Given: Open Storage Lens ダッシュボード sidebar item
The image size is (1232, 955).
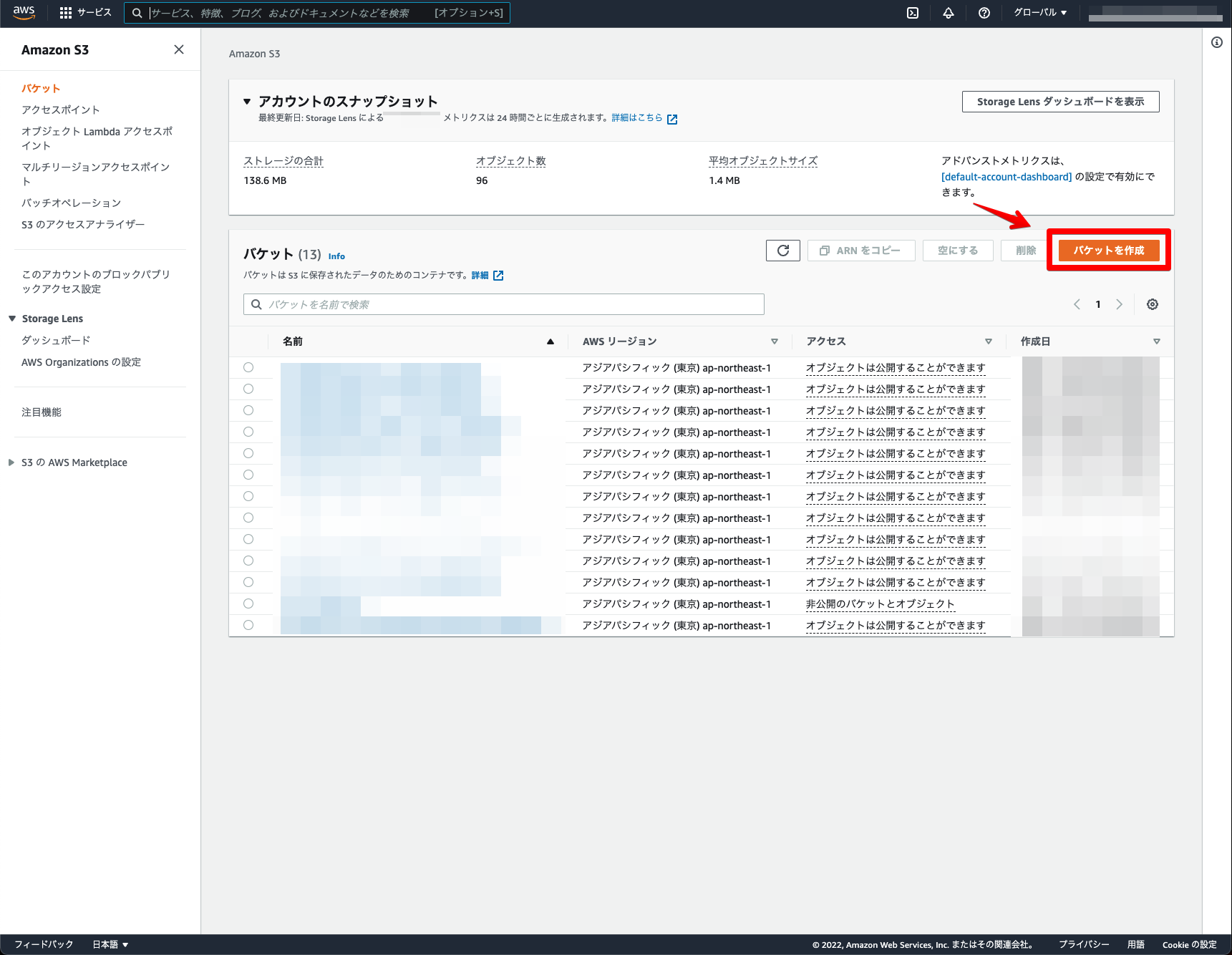Looking at the screenshot, I should (56, 340).
